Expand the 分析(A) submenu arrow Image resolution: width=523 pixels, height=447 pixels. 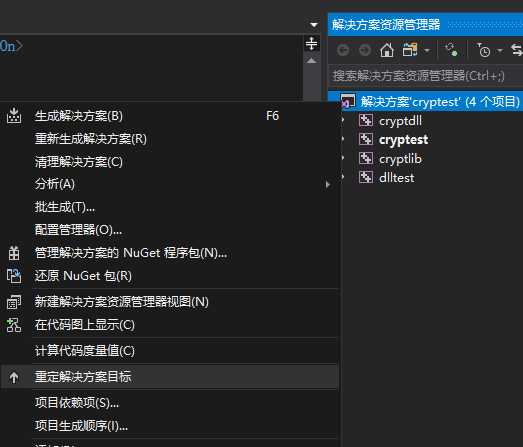click(328, 184)
